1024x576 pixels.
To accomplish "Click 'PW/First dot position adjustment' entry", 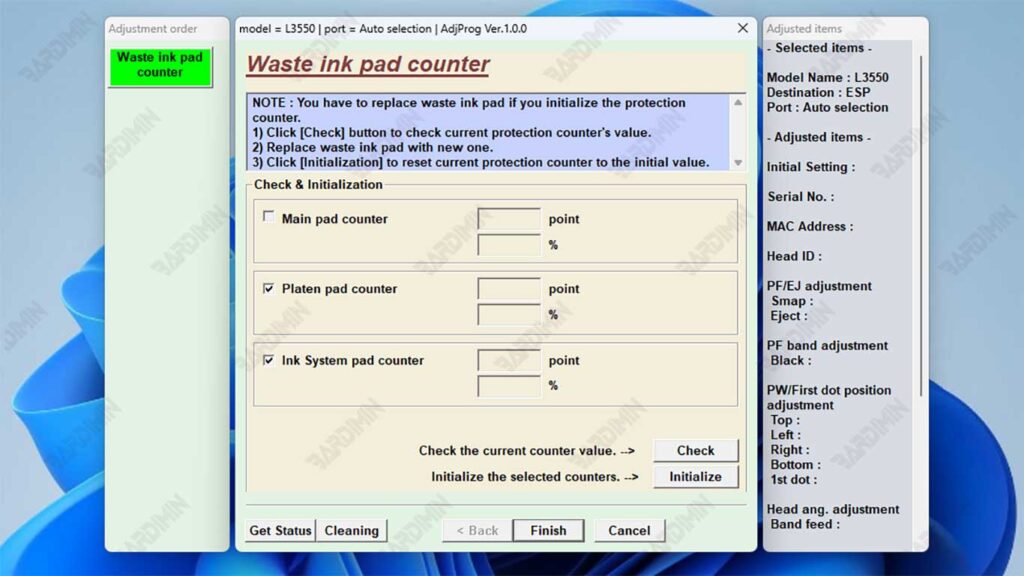I will tap(829, 398).
